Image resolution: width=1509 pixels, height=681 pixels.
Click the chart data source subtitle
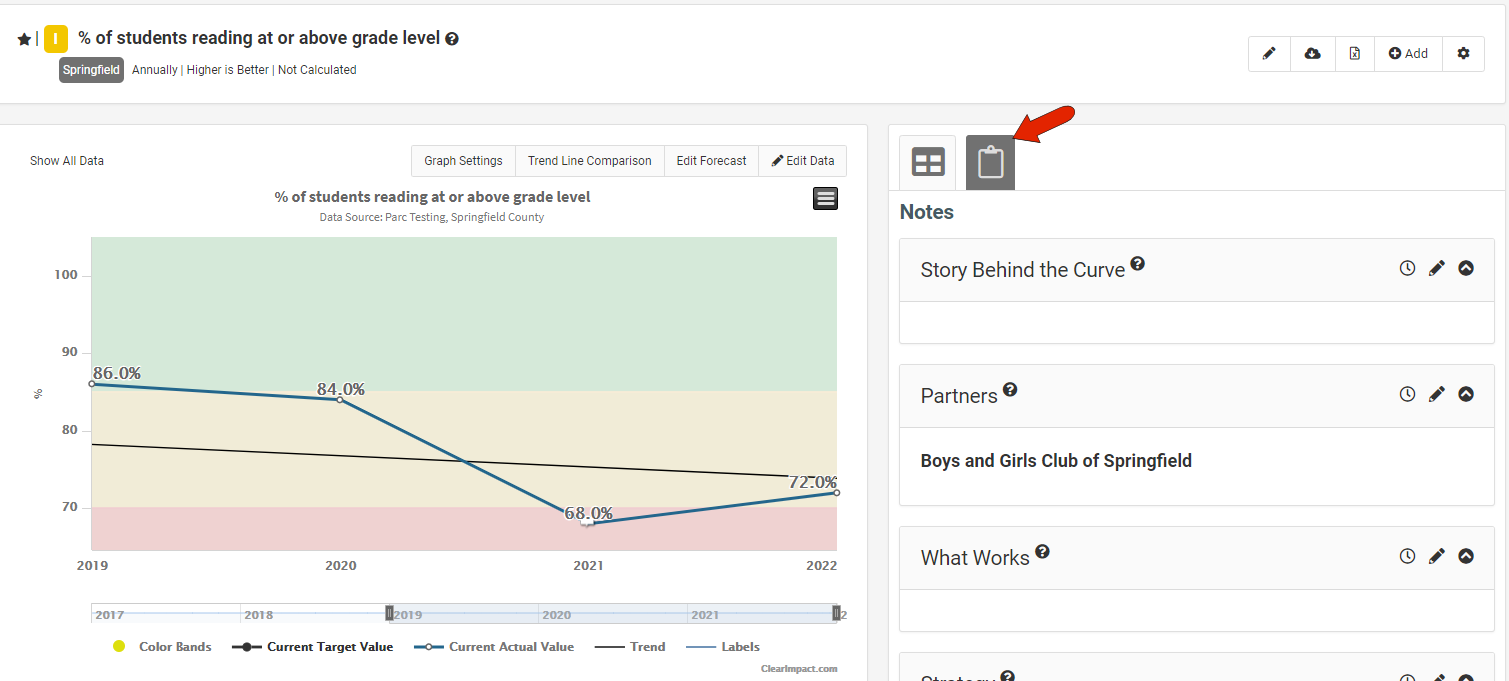point(432,217)
